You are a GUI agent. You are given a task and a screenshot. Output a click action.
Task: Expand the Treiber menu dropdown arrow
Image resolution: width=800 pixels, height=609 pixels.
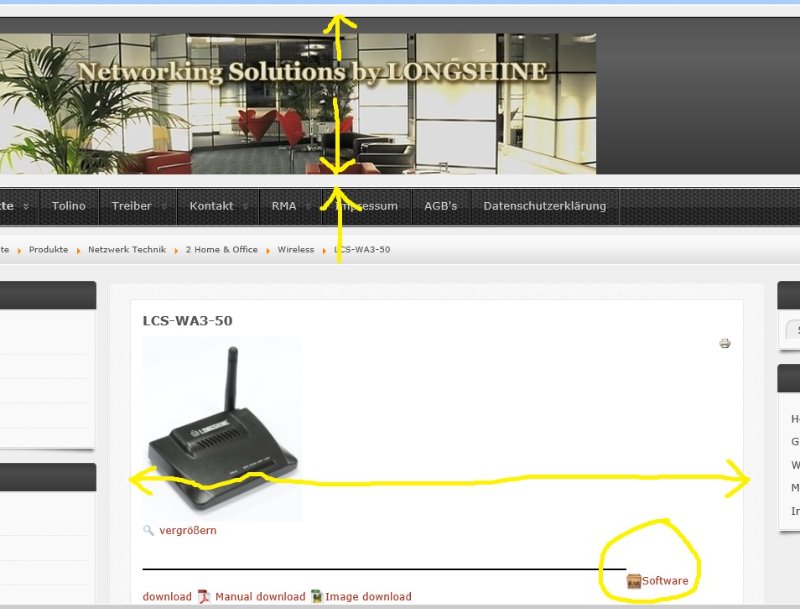tap(164, 206)
